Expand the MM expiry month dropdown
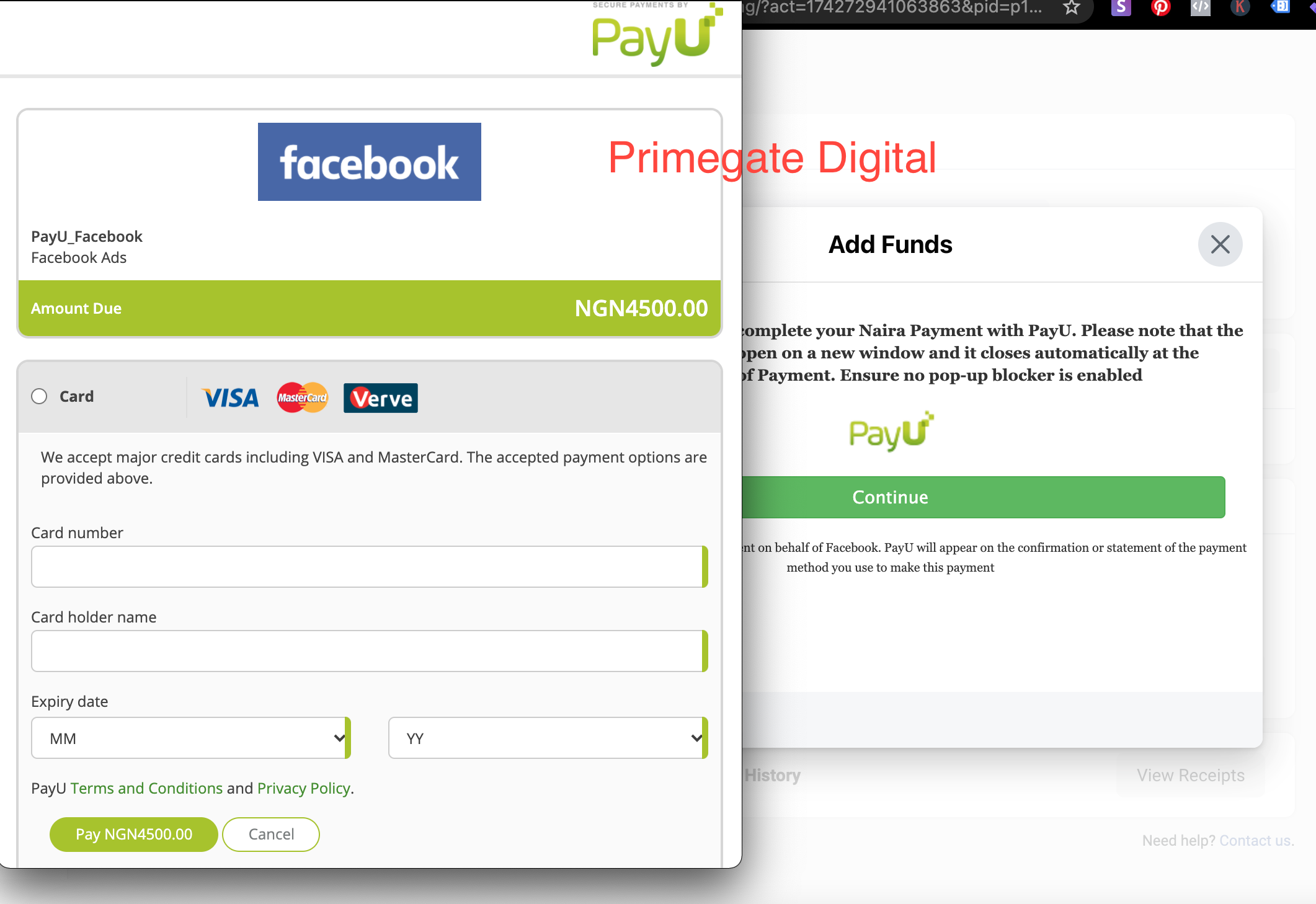The image size is (1316, 904). [x=190, y=738]
